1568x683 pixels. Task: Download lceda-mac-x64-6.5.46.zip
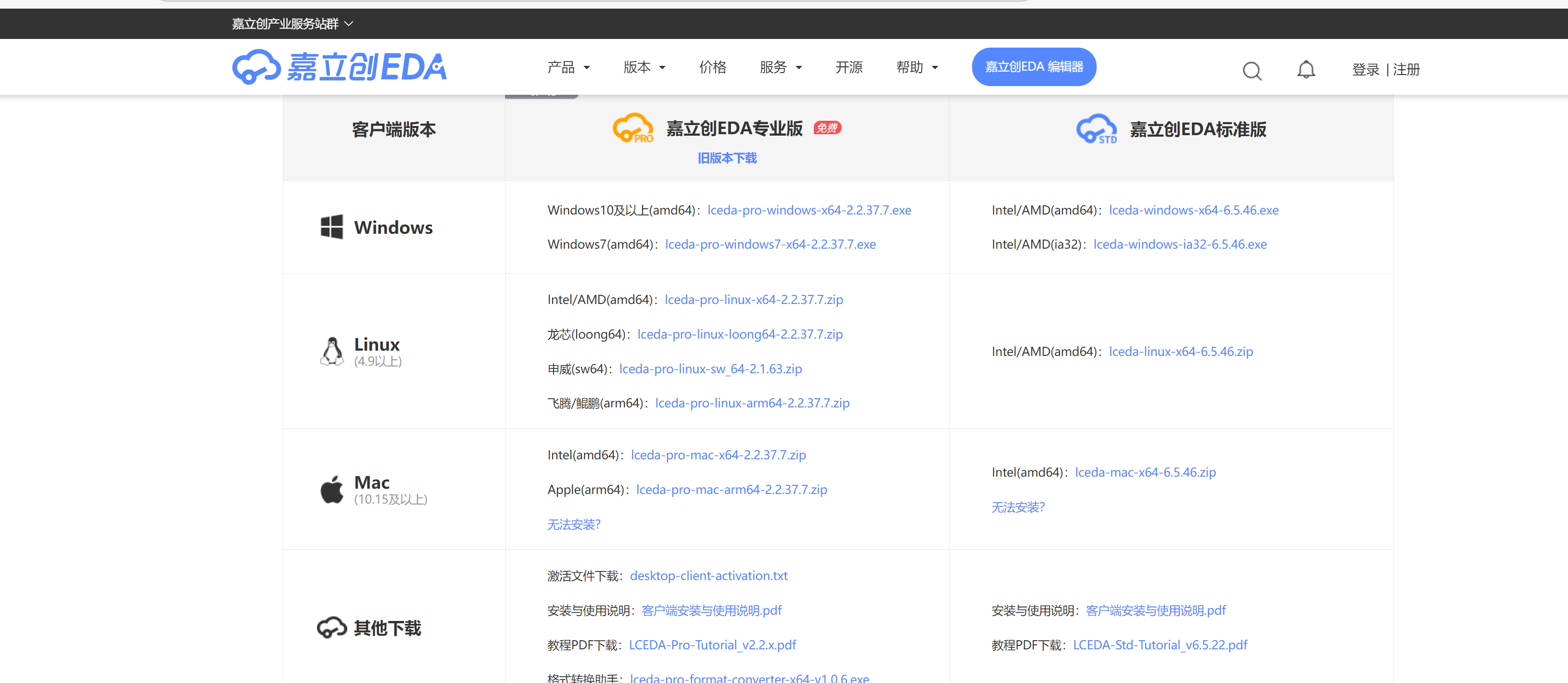tap(1145, 472)
